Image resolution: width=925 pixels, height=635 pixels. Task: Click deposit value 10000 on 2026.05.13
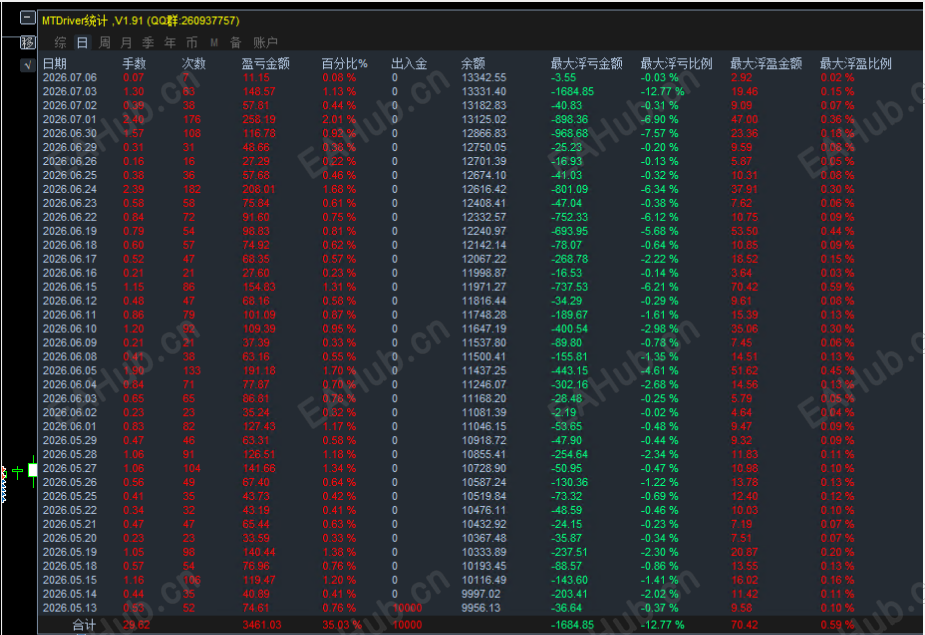click(407, 608)
